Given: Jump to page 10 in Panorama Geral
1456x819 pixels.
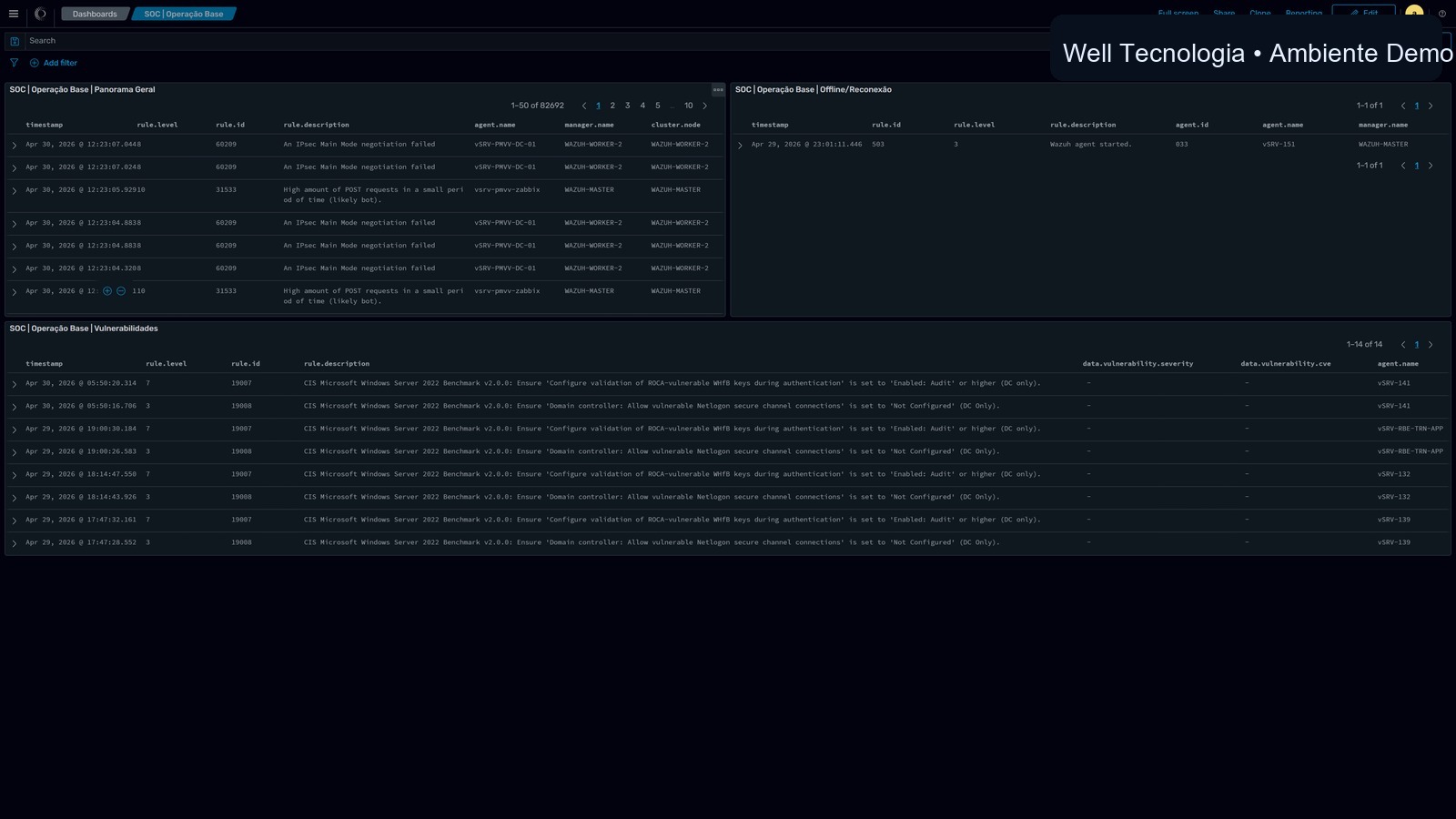Looking at the screenshot, I should pyautogui.click(x=689, y=106).
